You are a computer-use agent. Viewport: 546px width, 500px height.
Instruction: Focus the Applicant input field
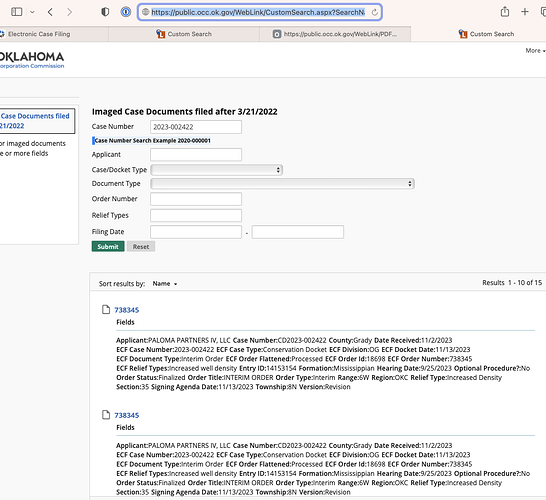coord(196,155)
